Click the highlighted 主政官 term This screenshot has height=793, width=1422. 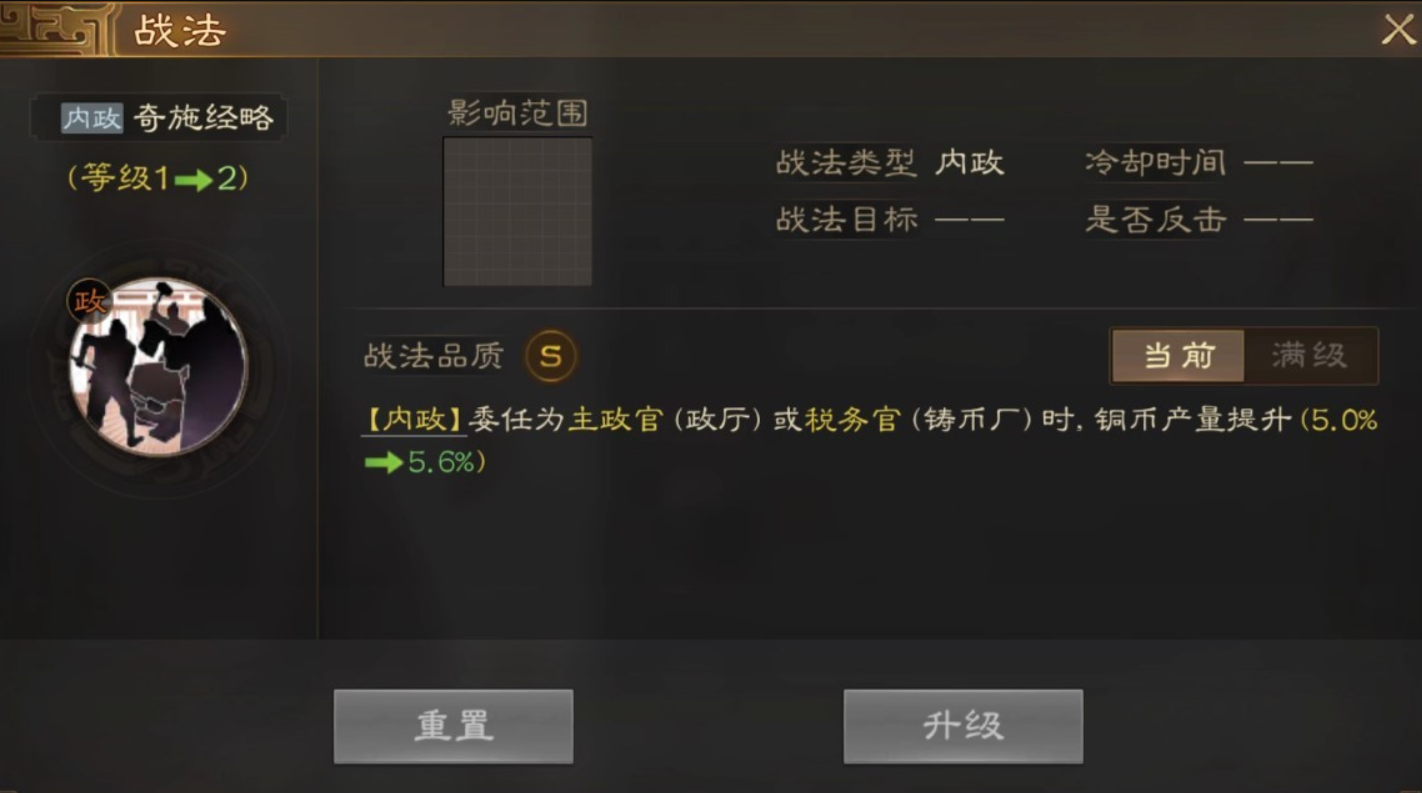[616, 420]
